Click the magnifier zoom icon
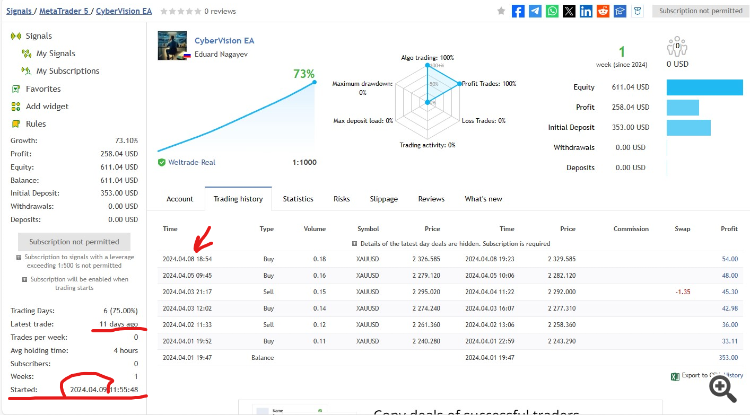The height and width of the screenshot is (415, 750). (x=722, y=389)
